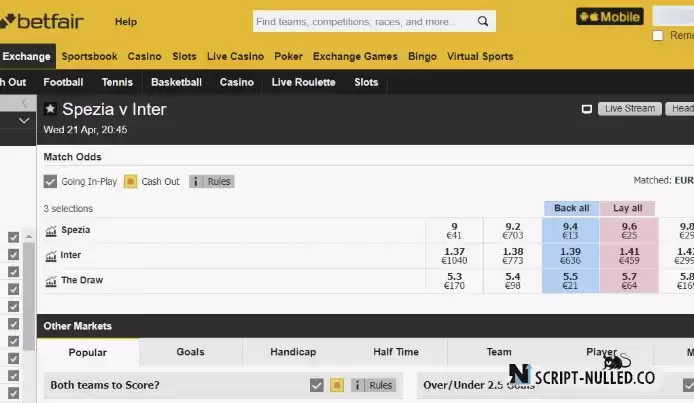Open Slots in the top yellow menu
This screenshot has height=403, width=694.
click(184, 57)
